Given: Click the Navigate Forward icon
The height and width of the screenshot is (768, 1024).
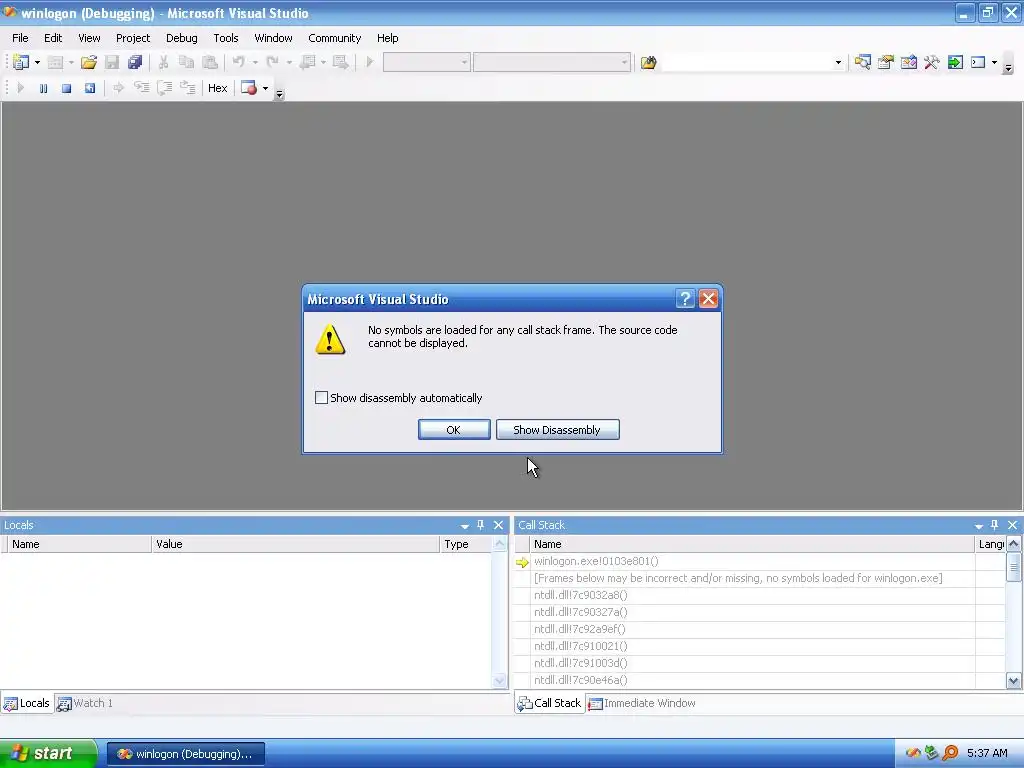Looking at the screenshot, I should (x=340, y=62).
